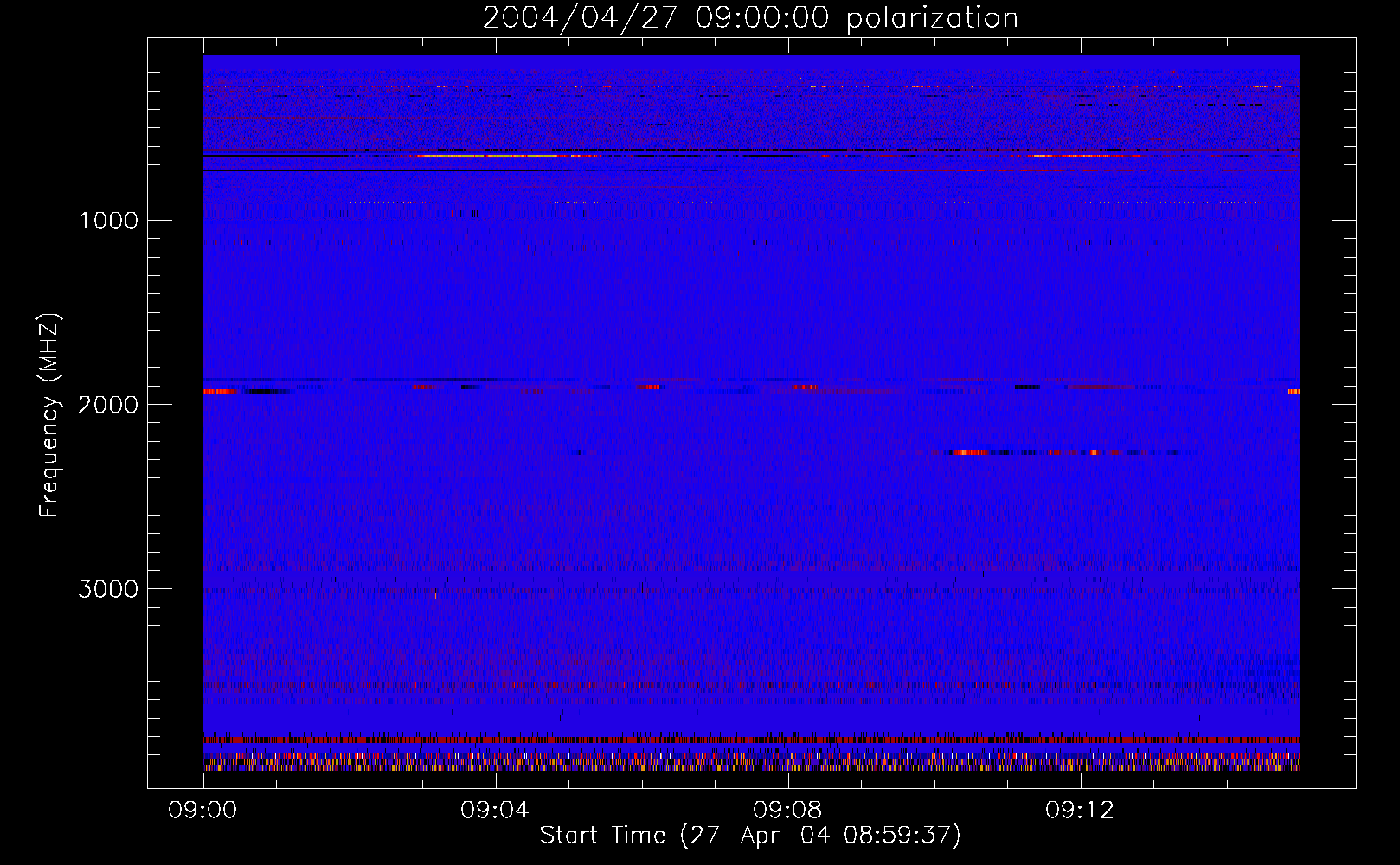Viewport: 1400px width, 865px height.
Task: Click the 2000 frequency tick label
Action: [x=108, y=405]
